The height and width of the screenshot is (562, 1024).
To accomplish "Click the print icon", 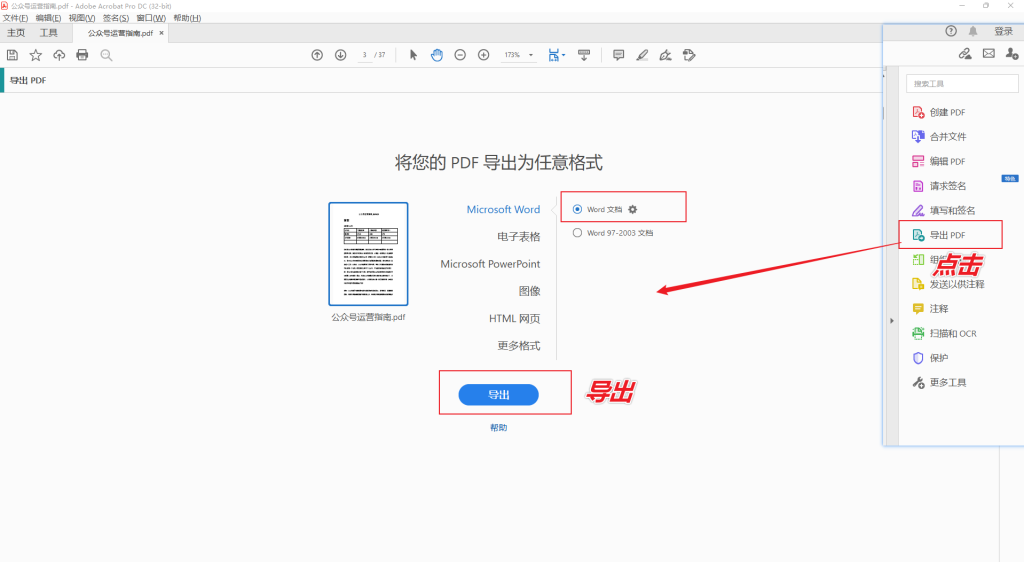I will click(82, 55).
